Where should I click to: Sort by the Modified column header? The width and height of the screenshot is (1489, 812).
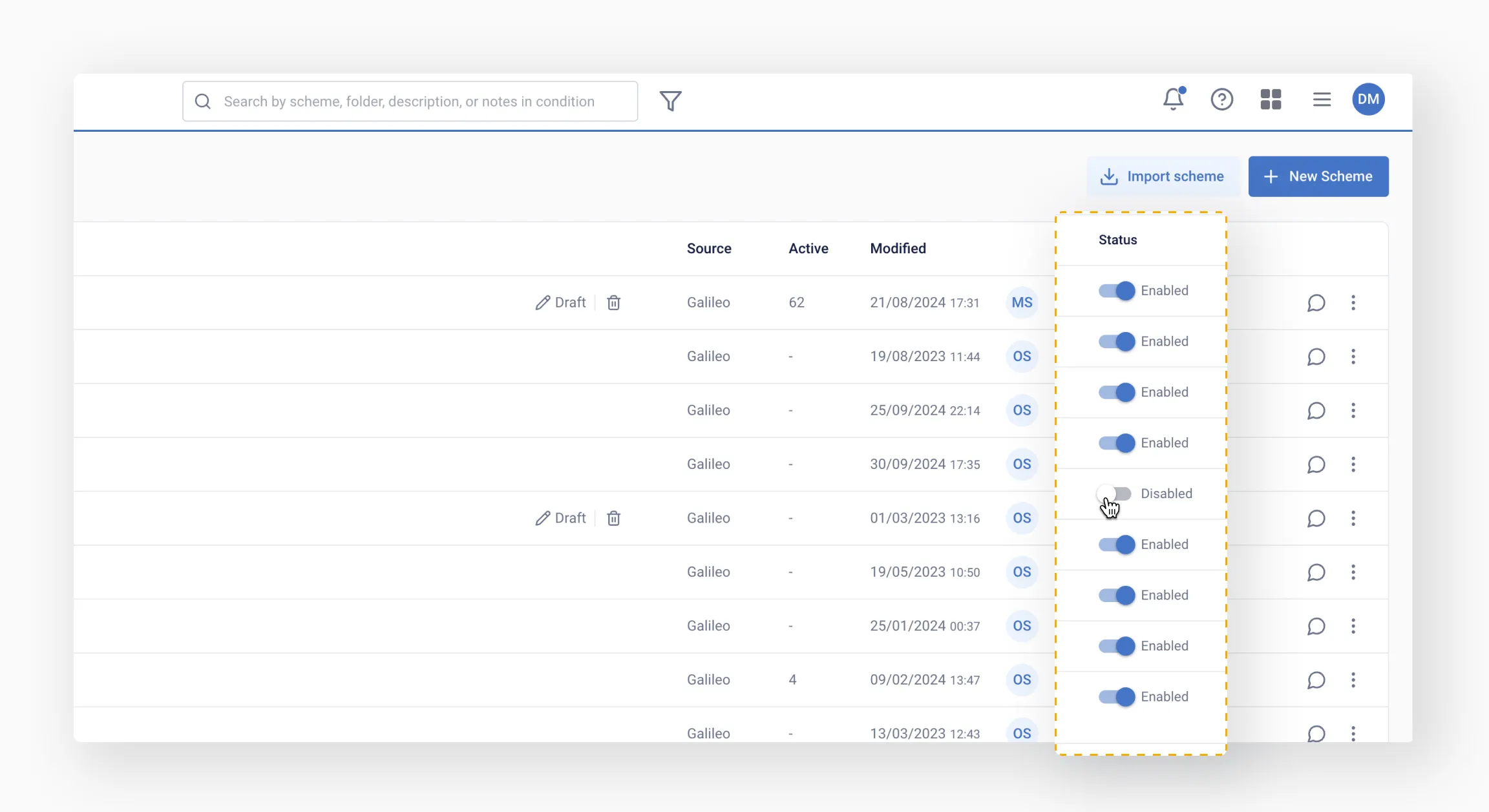pos(898,249)
